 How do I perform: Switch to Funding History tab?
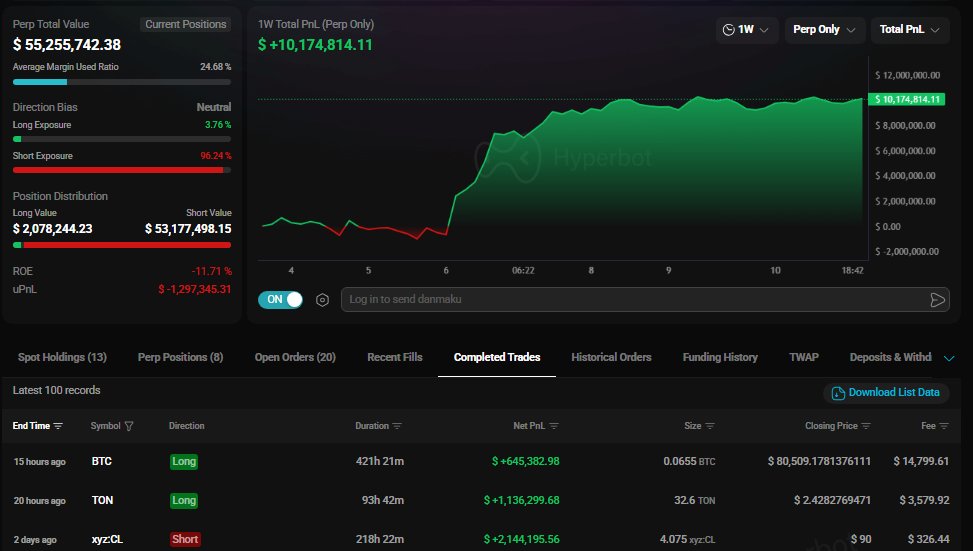point(720,357)
